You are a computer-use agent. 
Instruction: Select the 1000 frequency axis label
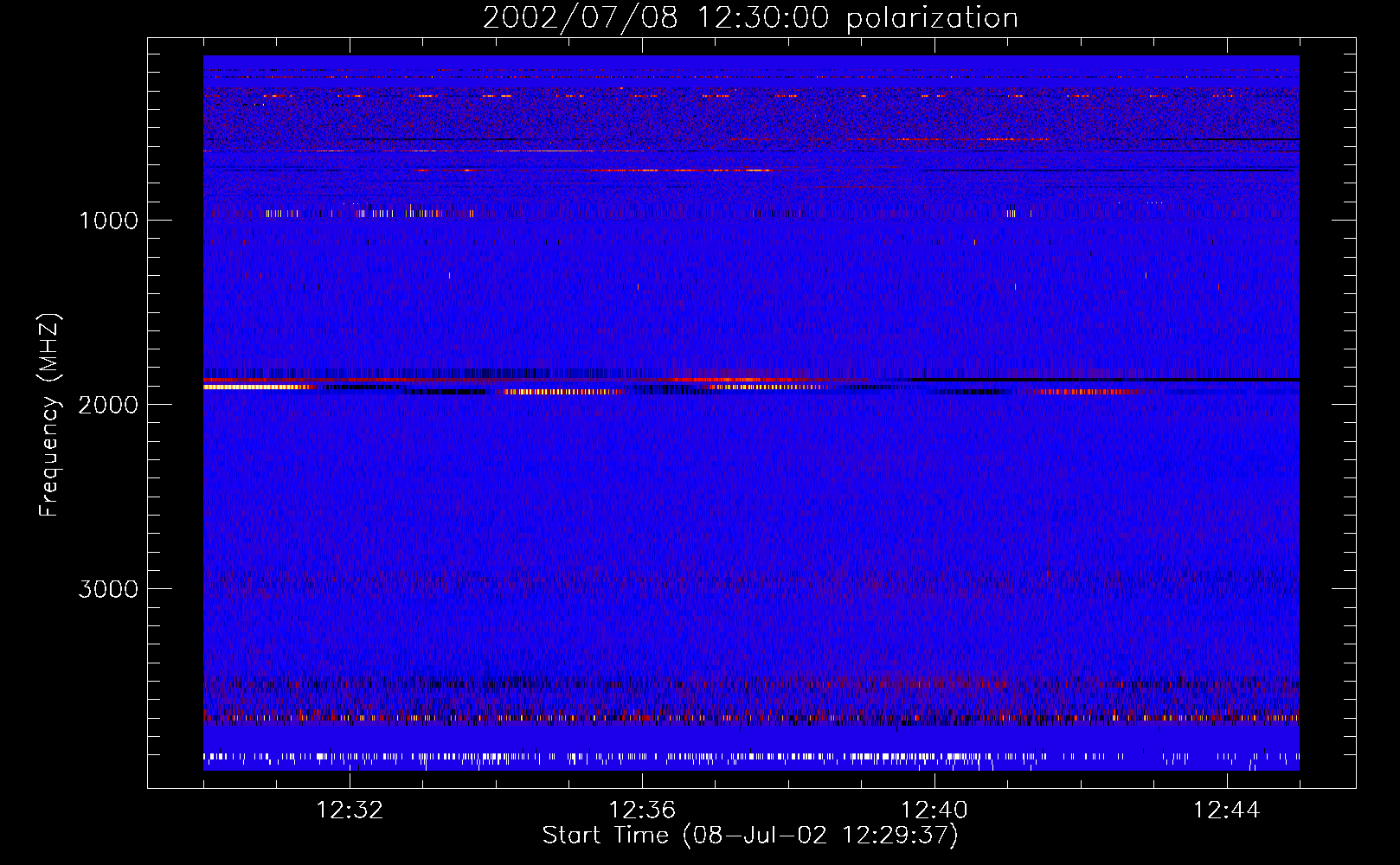(108, 221)
